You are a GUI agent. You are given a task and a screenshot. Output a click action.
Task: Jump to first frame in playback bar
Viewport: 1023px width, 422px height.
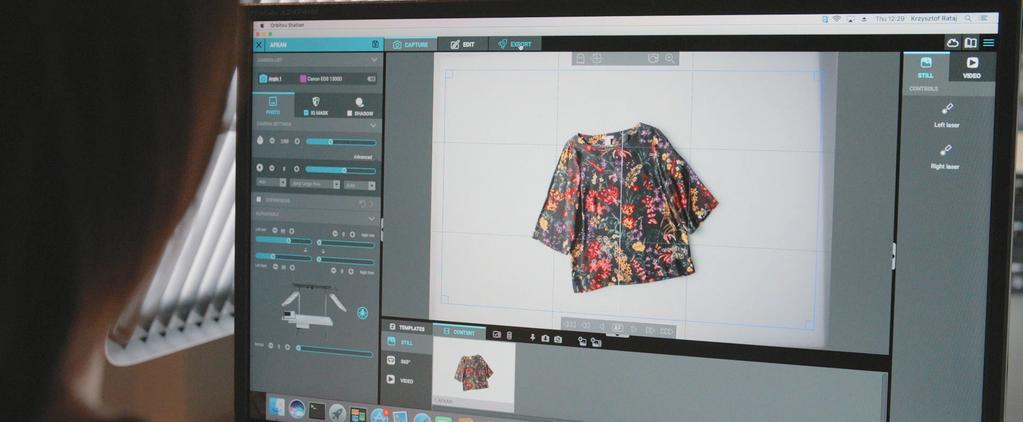coord(570,324)
